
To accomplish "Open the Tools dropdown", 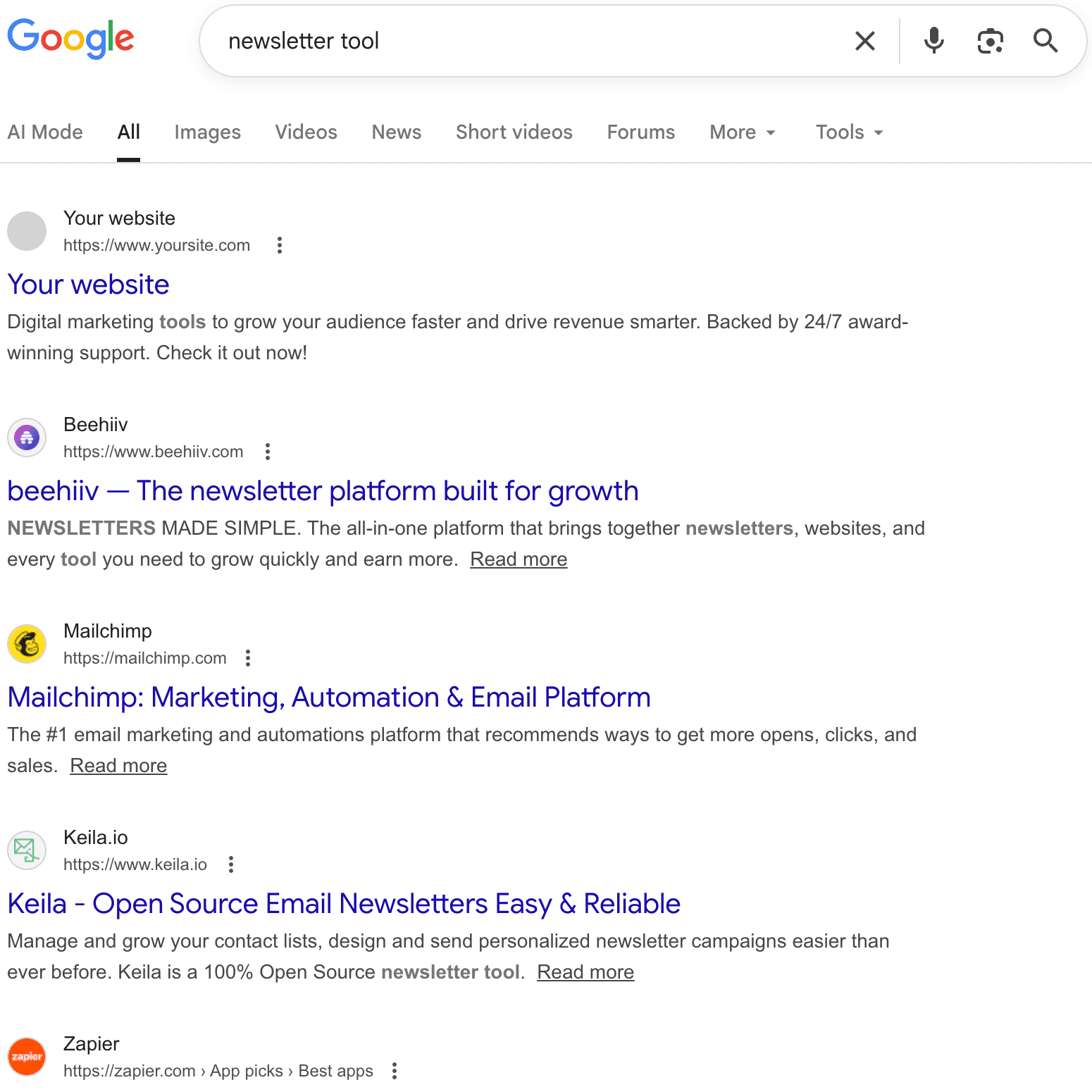I will click(x=848, y=132).
